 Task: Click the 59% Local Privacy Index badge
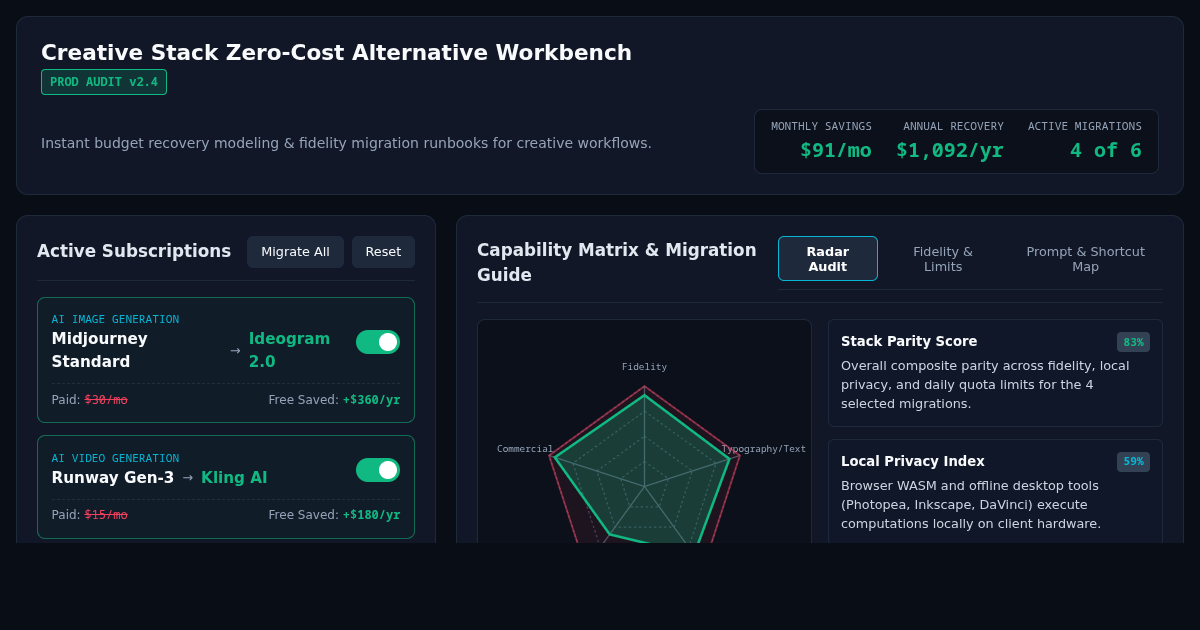[x=1133, y=462]
